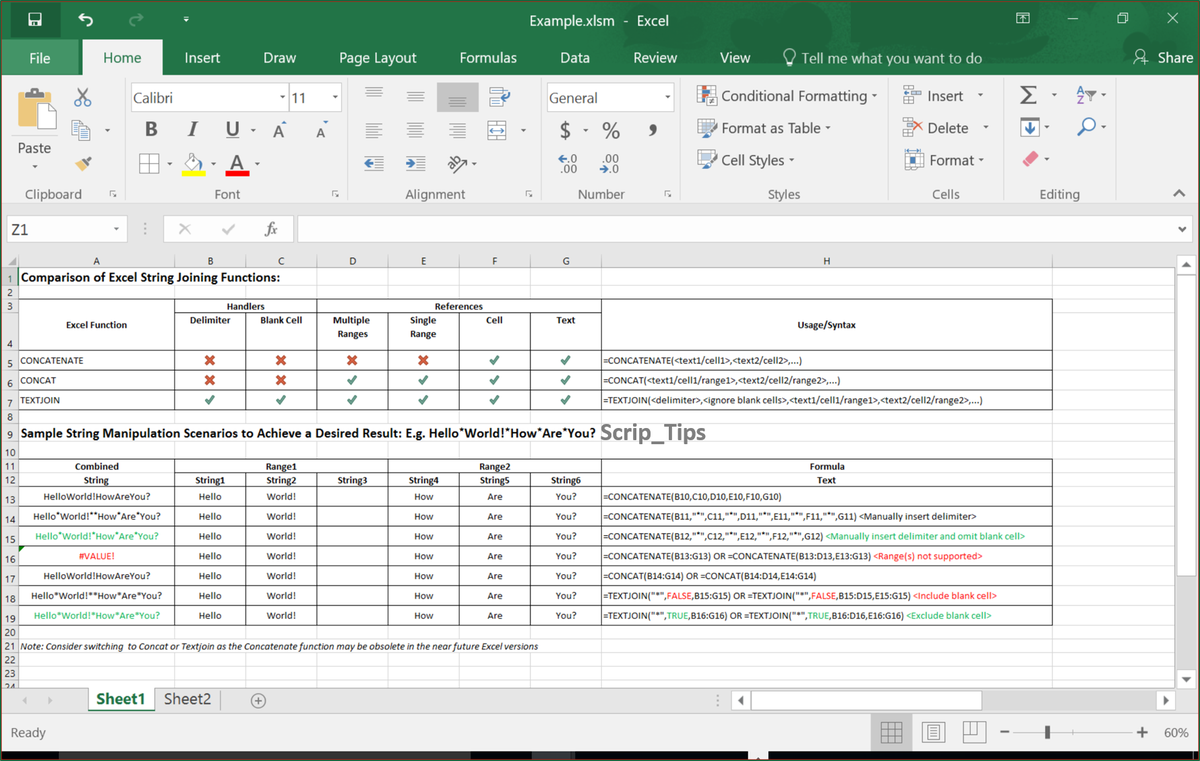Switch to the Page Layout tab
This screenshot has width=1200, height=761.
377,58
